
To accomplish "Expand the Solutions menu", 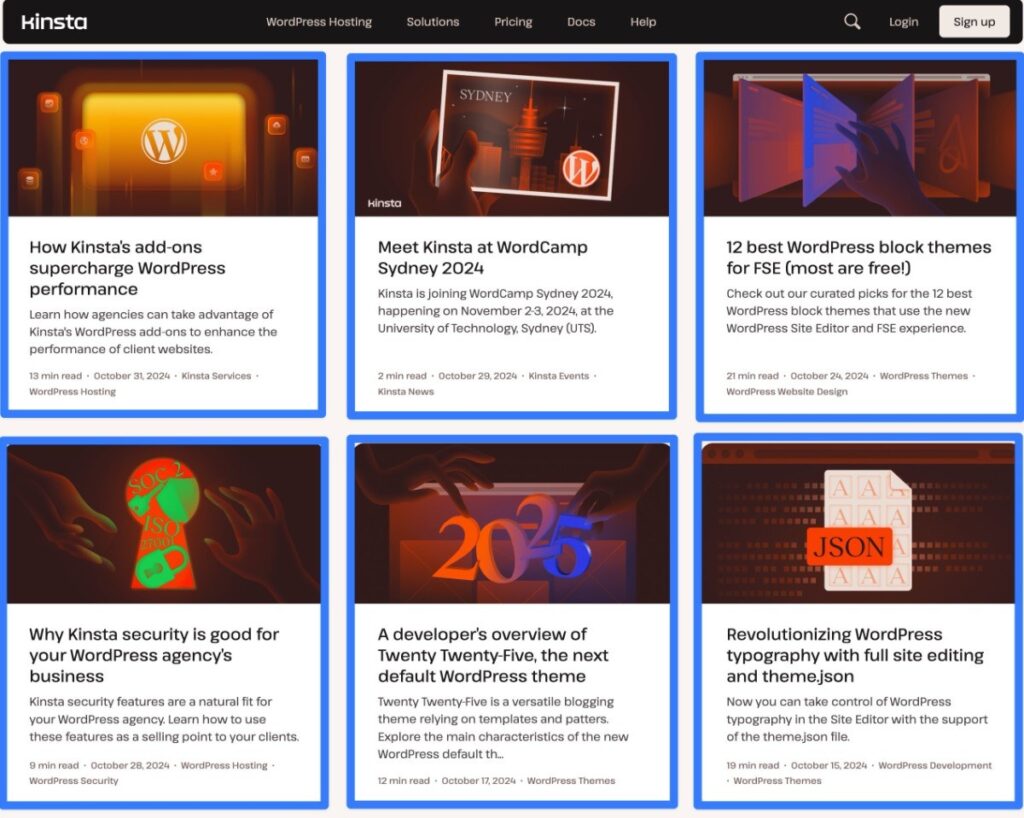I will coord(432,21).
